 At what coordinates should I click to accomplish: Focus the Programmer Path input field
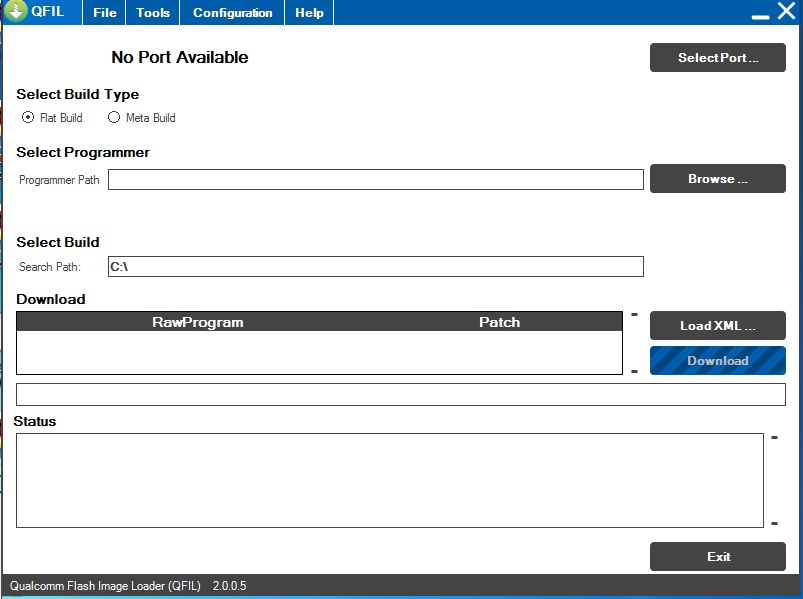pos(375,180)
